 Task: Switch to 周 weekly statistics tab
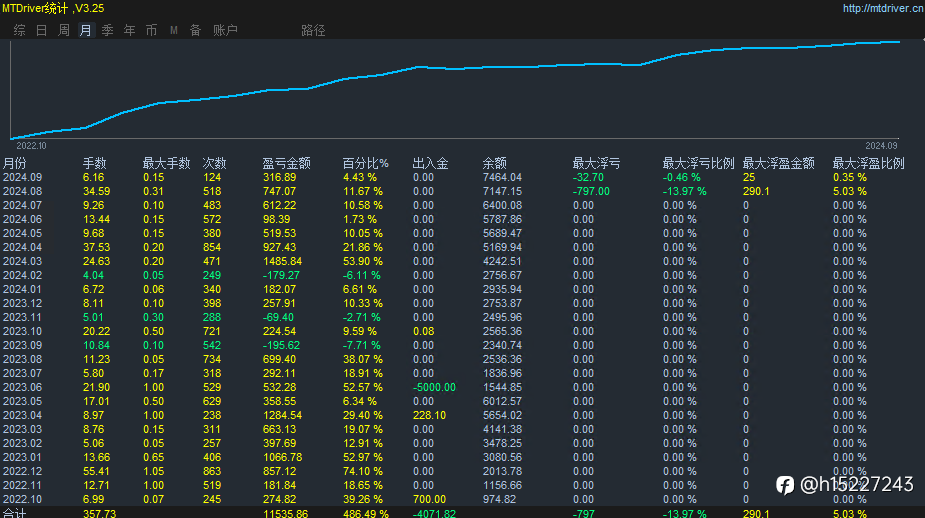pos(64,30)
